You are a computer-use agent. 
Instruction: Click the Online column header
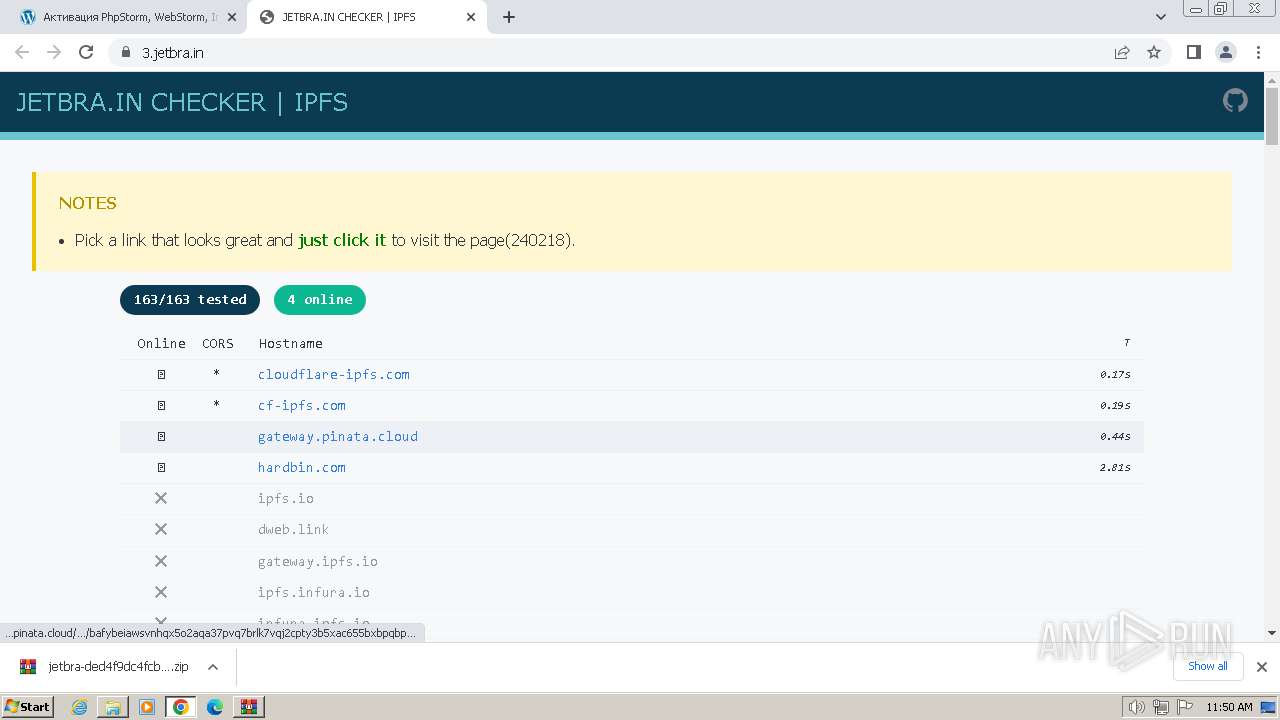click(161, 343)
